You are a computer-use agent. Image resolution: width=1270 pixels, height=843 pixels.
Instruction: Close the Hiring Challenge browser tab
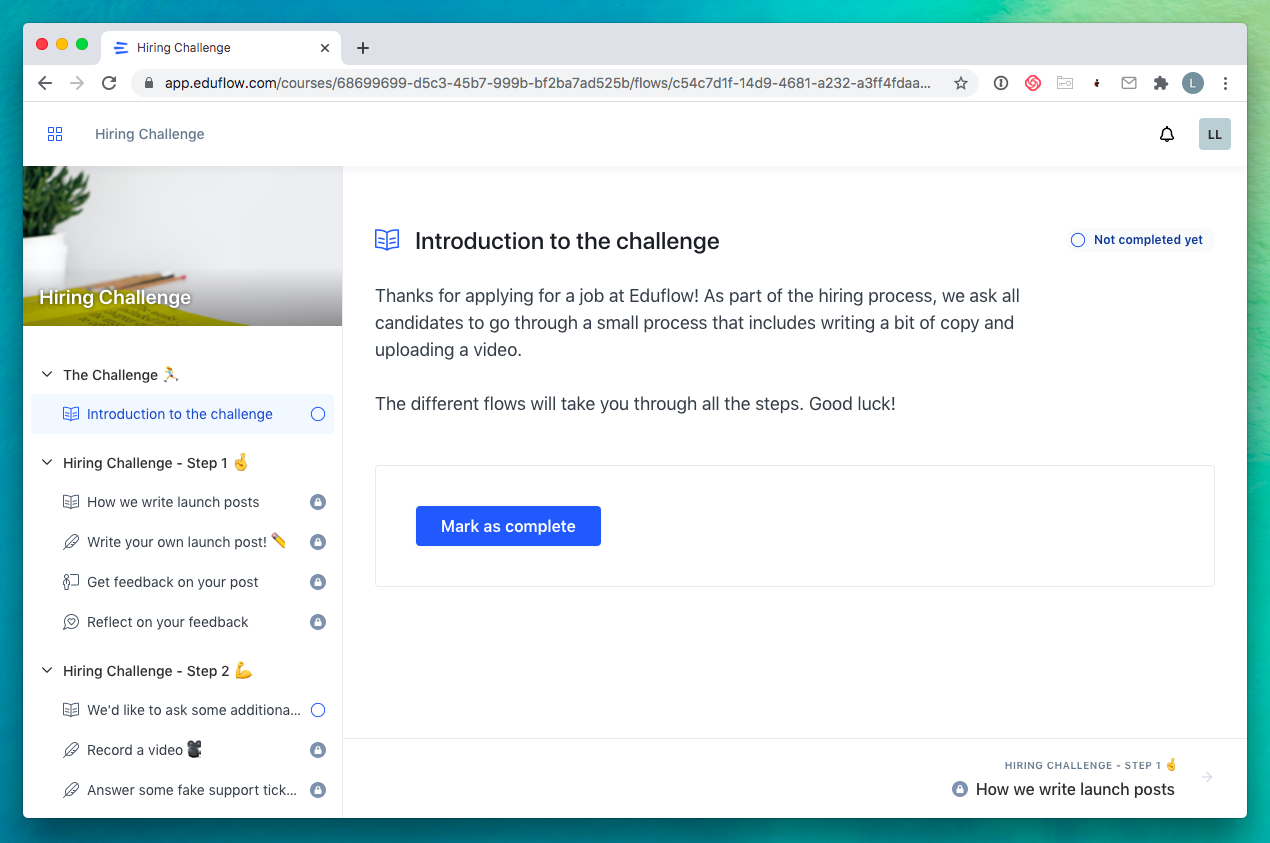[x=325, y=48]
